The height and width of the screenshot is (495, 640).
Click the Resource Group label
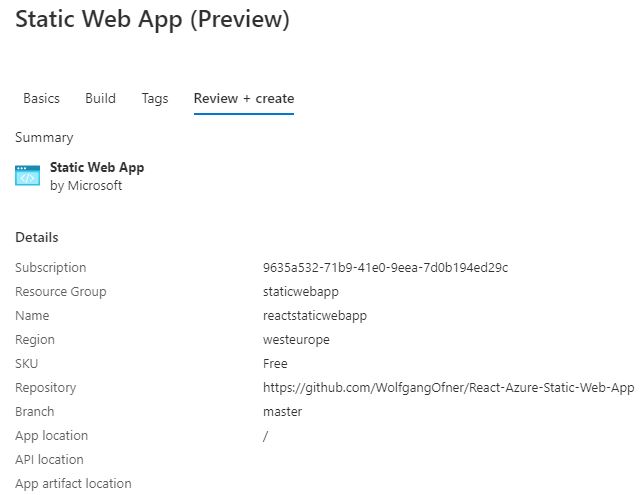[x=61, y=292]
